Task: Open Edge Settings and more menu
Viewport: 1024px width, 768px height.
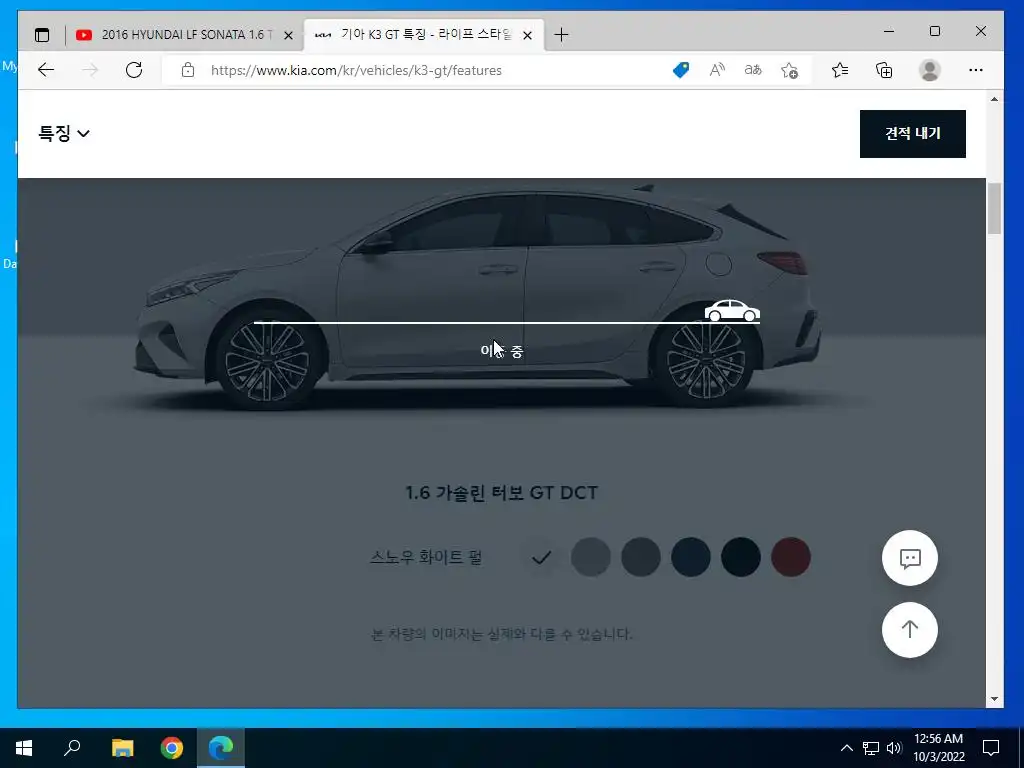Action: point(976,70)
